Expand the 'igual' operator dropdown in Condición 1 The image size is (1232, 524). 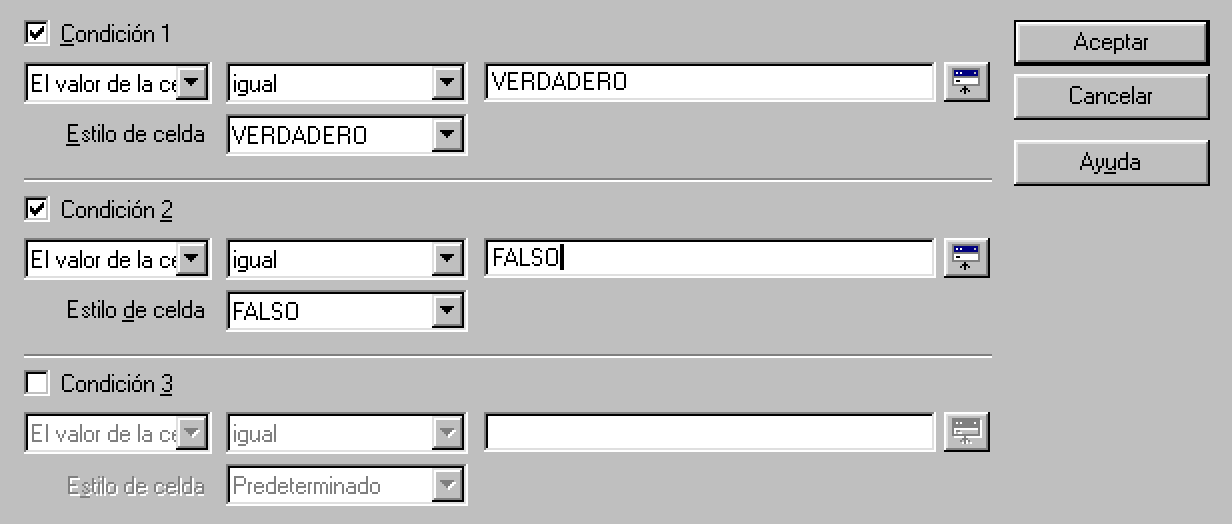(447, 84)
